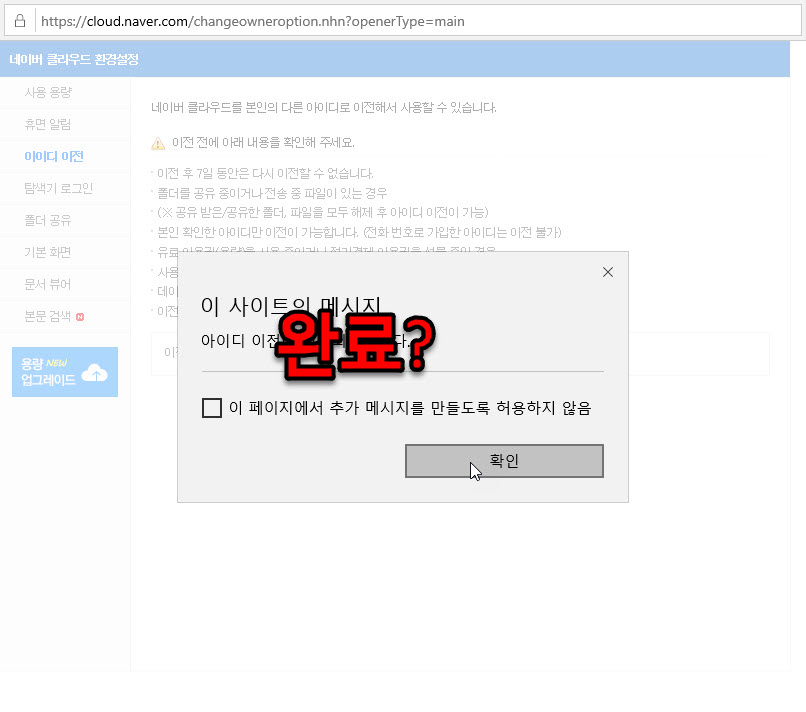Click the 이 사이트의 메시지 dialog title
The height and width of the screenshot is (712, 806).
pyautogui.click(x=291, y=306)
